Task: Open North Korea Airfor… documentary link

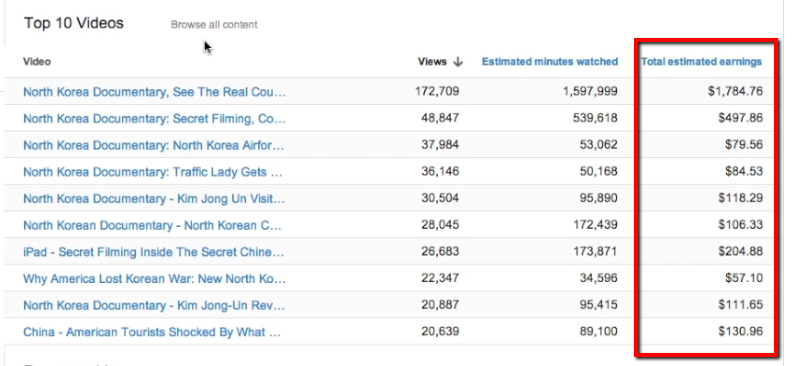Action: coord(154,145)
